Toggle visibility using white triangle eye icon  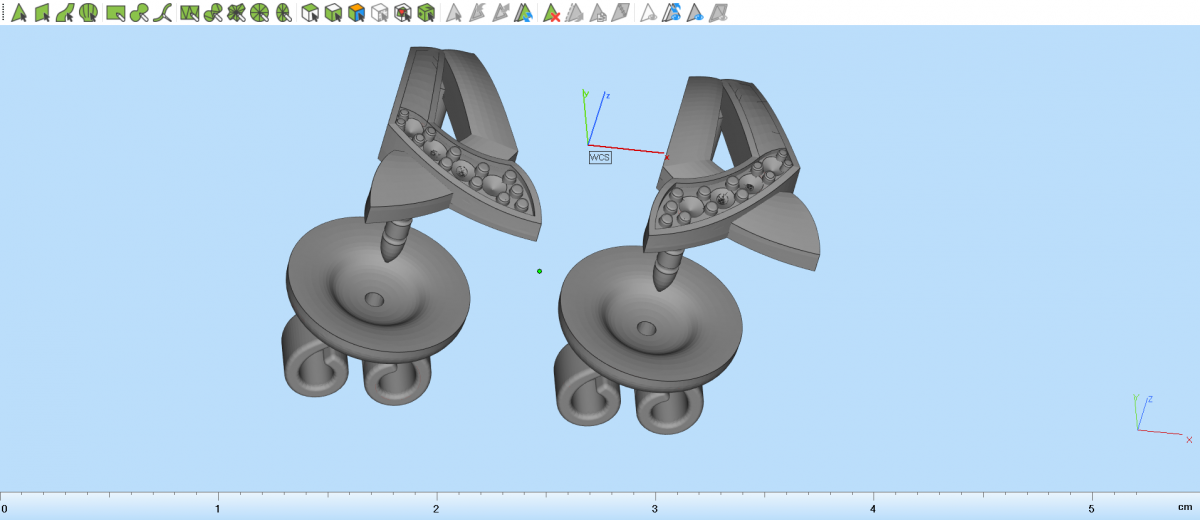649,13
